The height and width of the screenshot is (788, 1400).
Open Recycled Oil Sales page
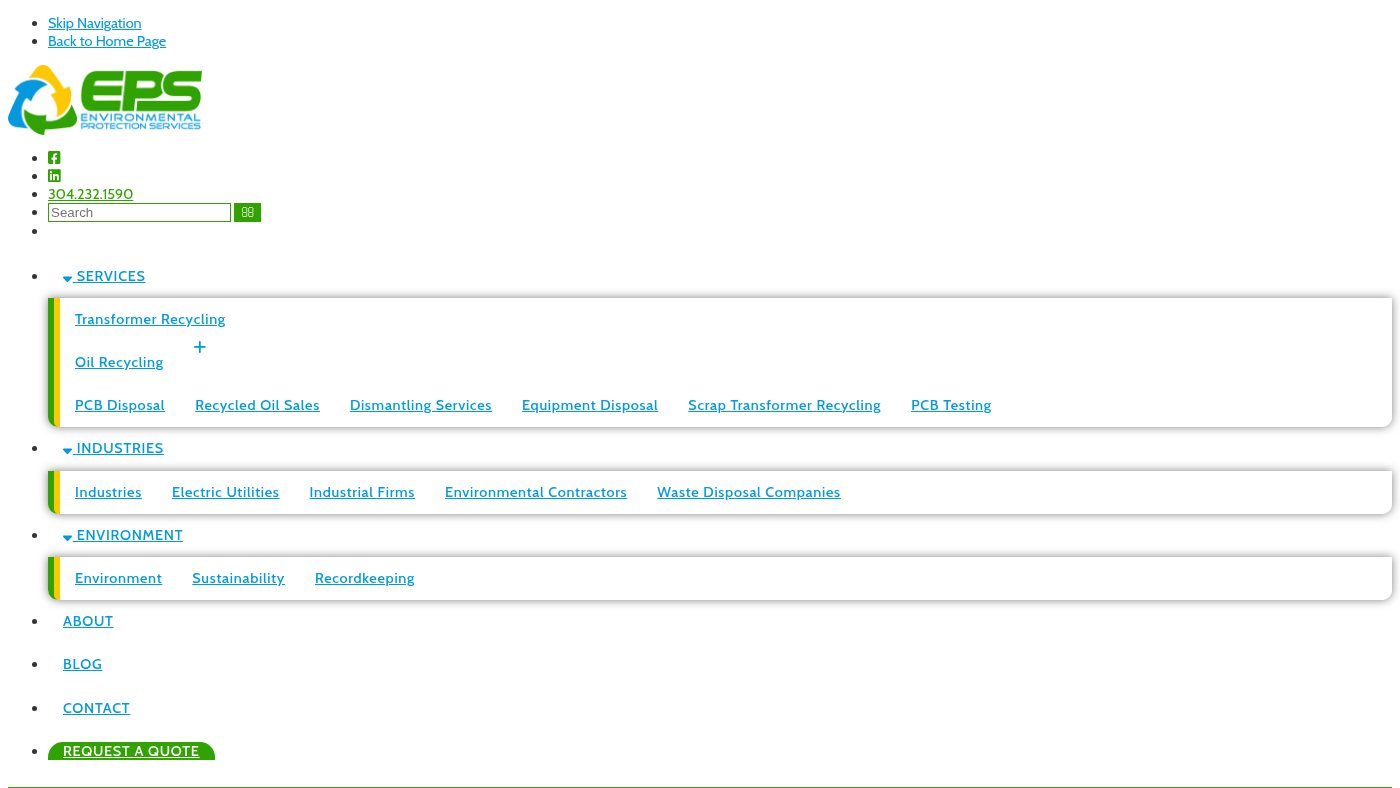257,406
